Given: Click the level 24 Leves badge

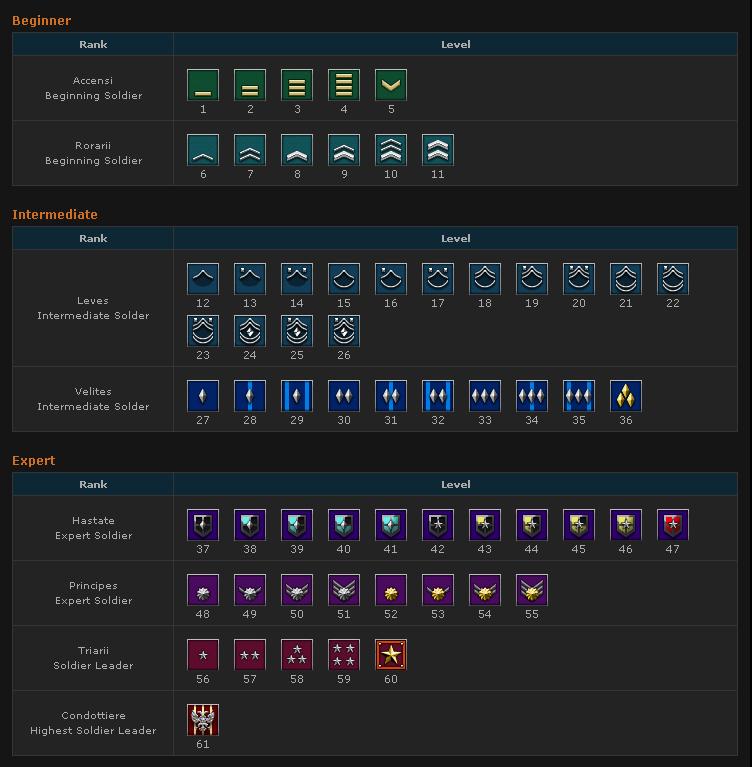Looking at the screenshot, I should click(x=250, y=331).
